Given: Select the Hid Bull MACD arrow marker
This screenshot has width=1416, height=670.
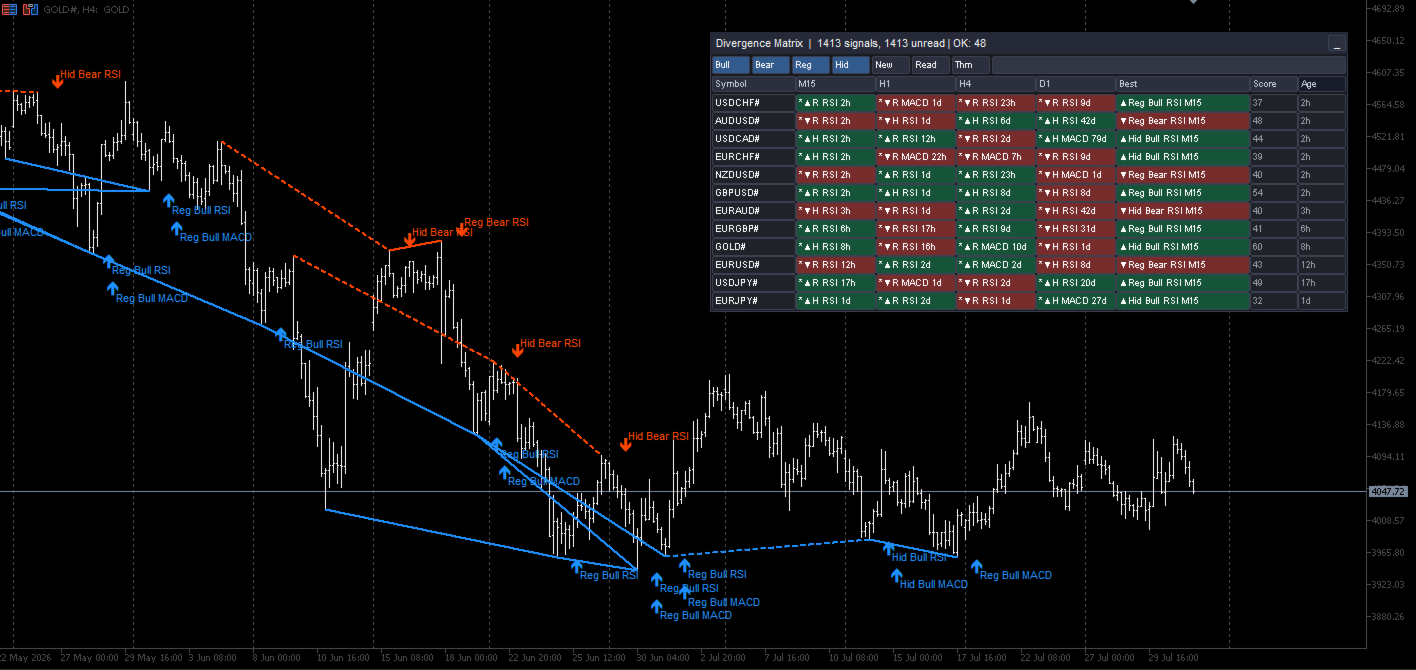Looking at the screenshot, I should pos(895,575).
